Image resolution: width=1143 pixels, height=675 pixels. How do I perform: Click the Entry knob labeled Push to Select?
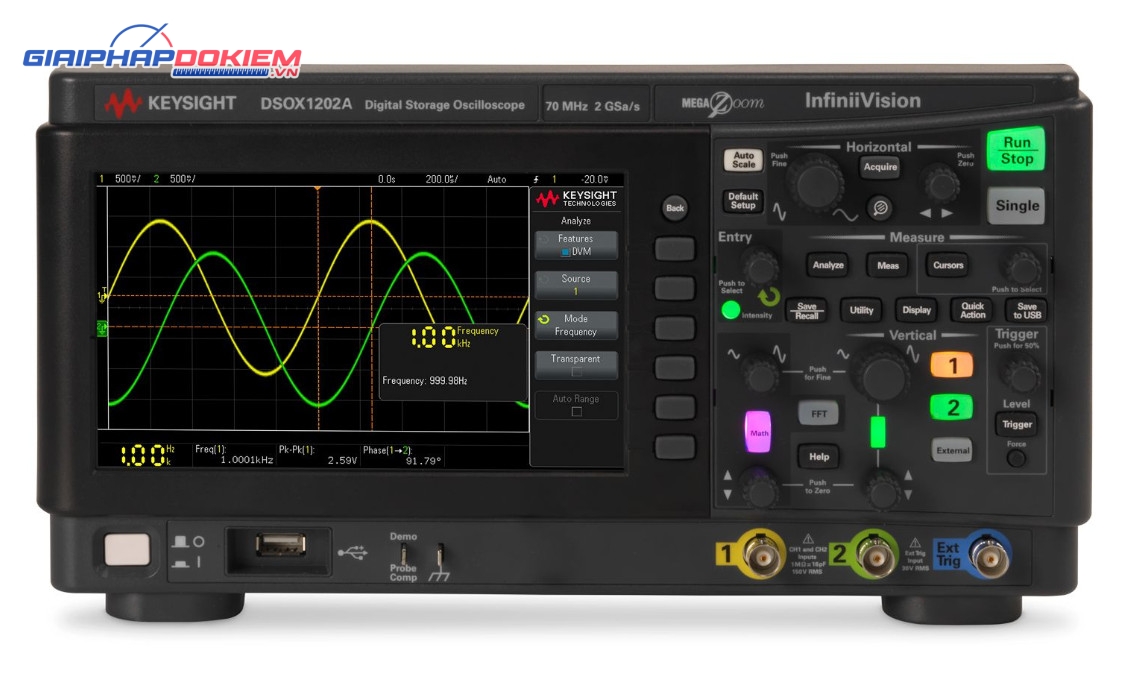click(761, 266)
